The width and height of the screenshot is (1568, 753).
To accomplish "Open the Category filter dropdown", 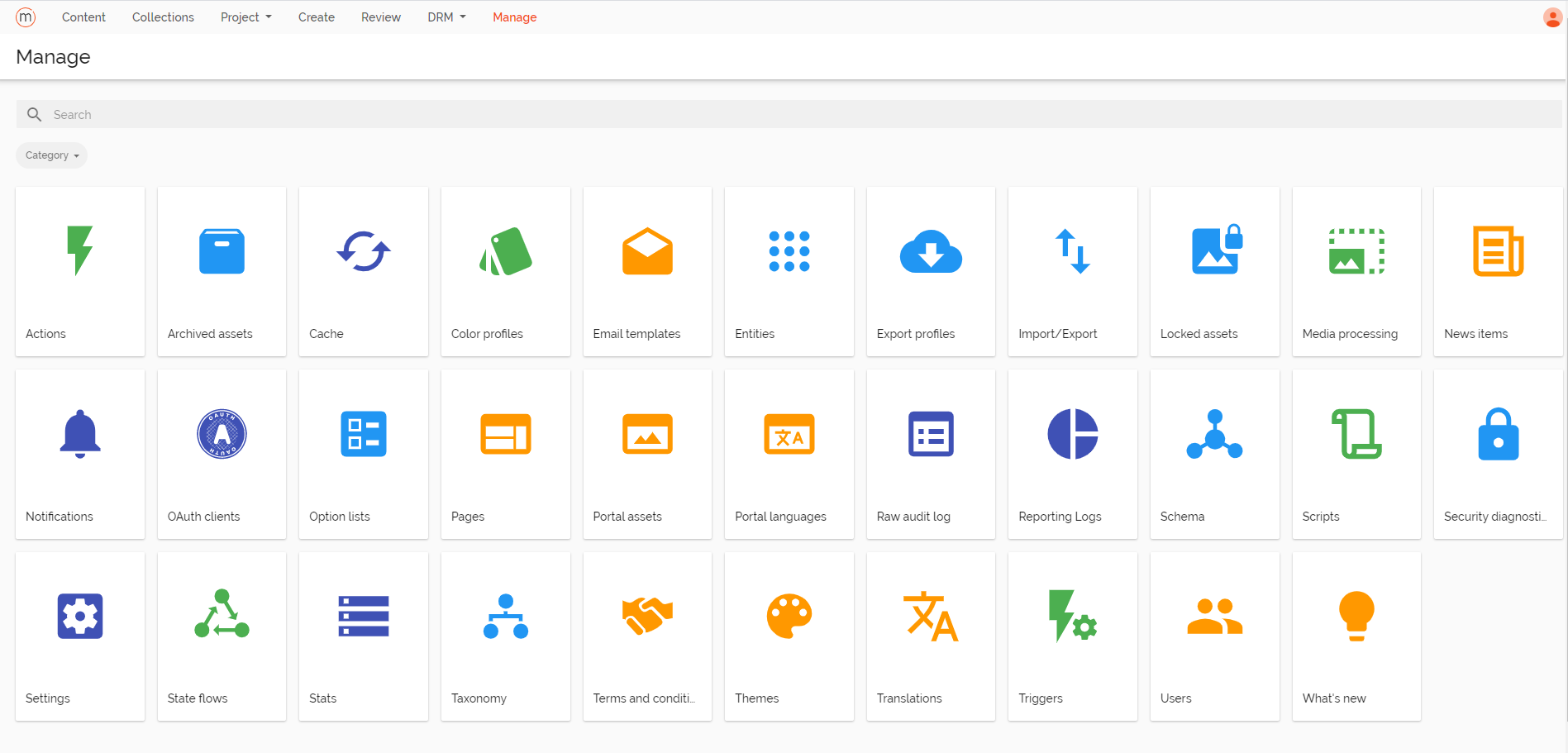I will click(51, 155).
